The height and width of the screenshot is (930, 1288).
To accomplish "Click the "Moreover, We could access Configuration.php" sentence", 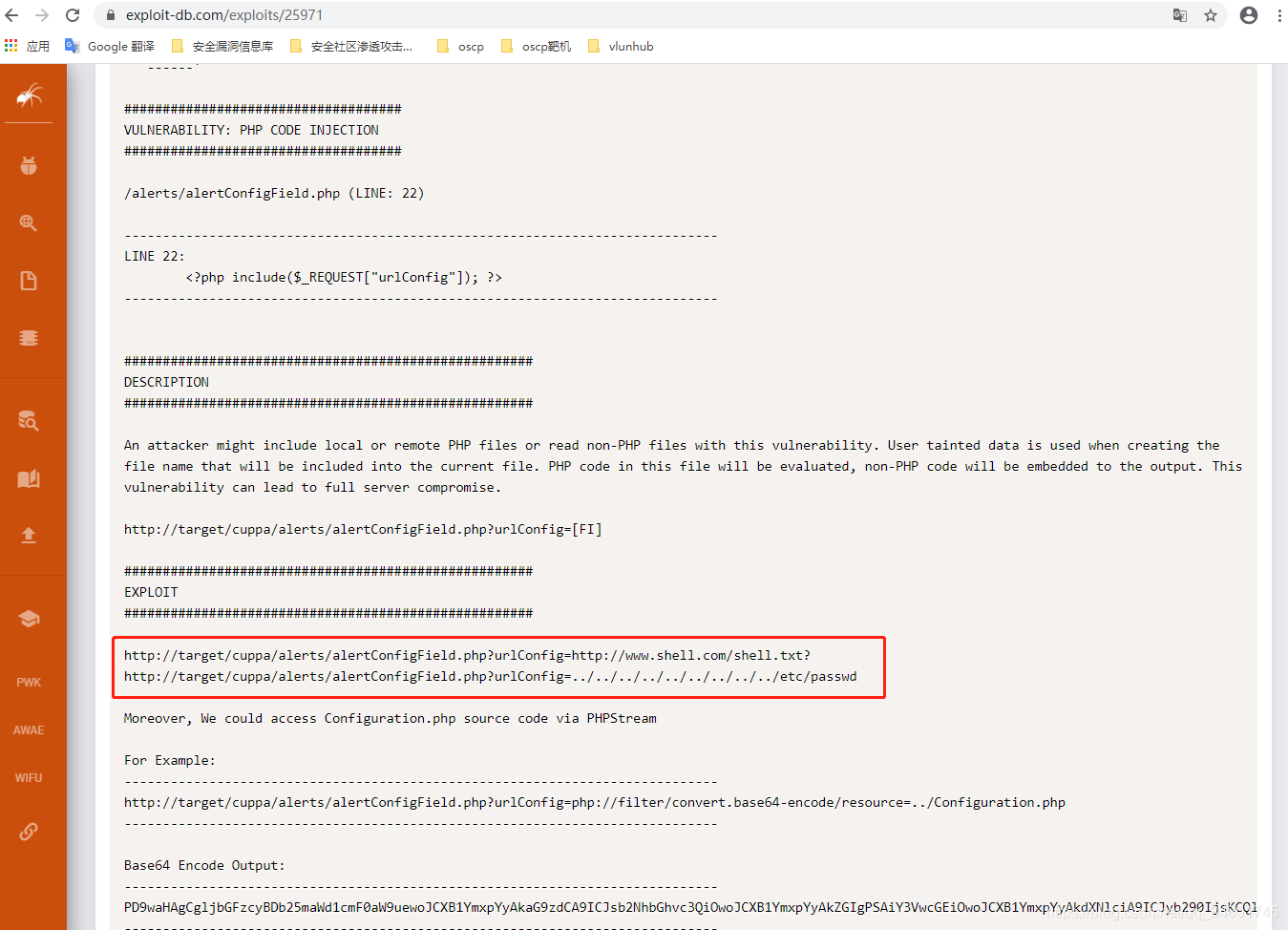I will click(390, 718).
